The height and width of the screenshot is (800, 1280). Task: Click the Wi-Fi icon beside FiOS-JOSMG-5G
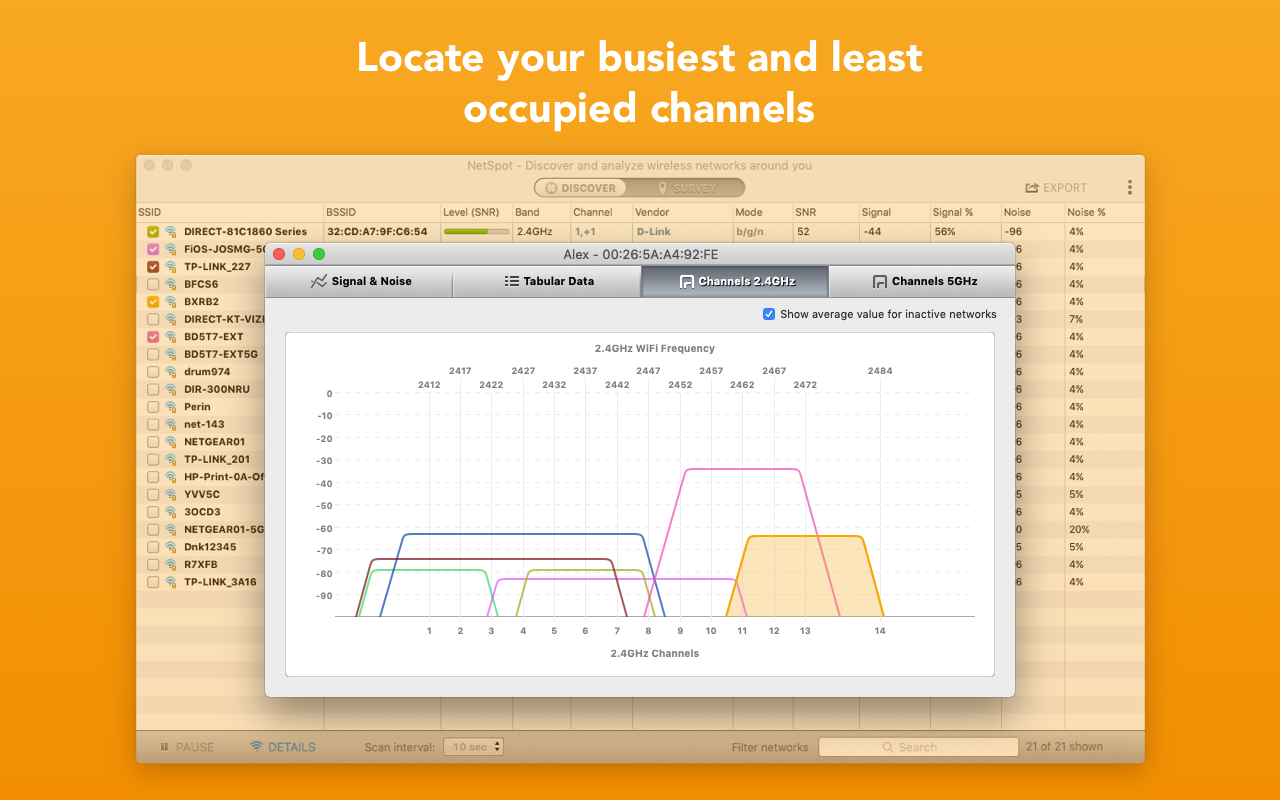pyautogui.click(x=171, y=249)
